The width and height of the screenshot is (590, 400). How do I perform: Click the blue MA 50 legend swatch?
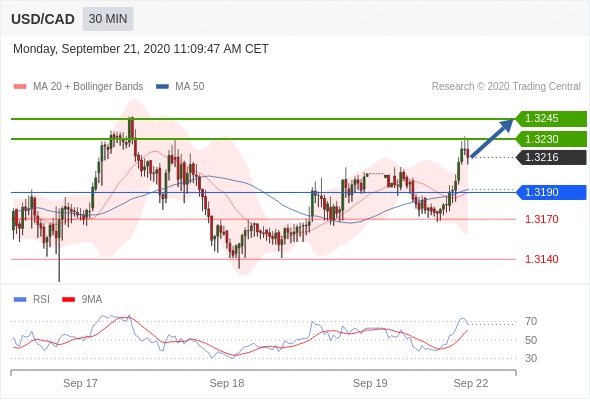(162, 87)
